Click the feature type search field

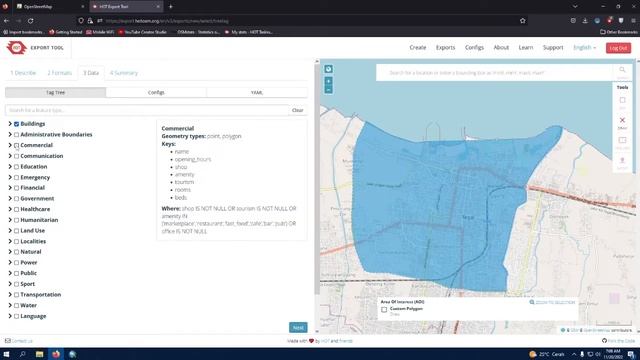click(147, 110)
